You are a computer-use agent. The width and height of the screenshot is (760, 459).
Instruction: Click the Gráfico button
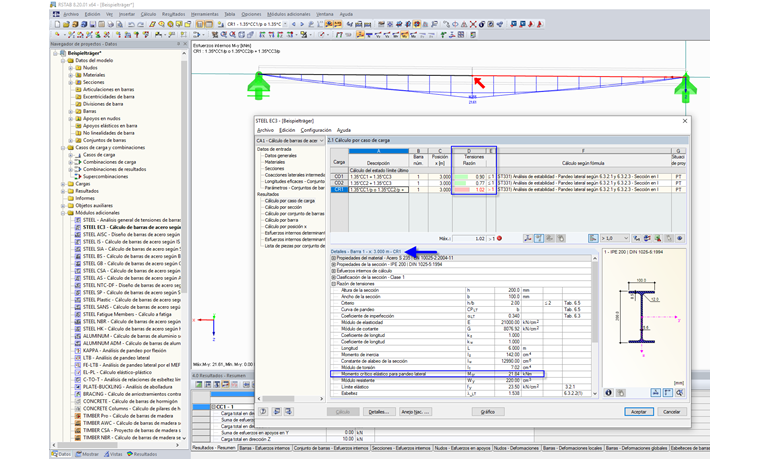pyautogui.click(x=487, y=411)
